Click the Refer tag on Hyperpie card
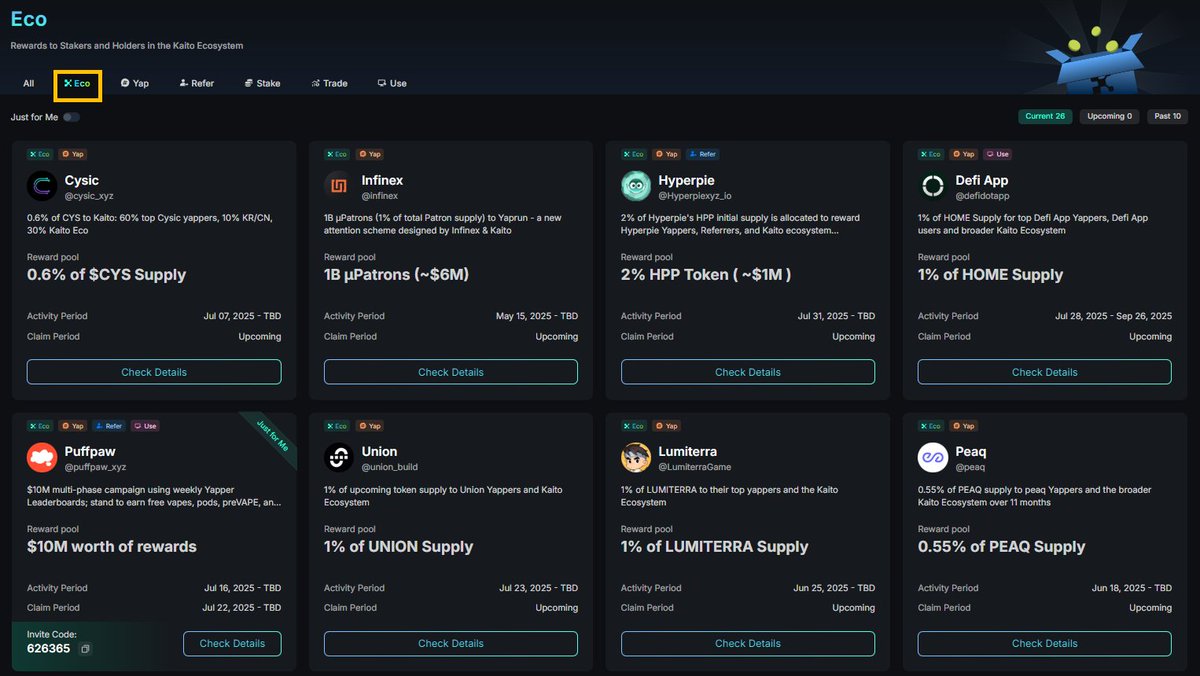Screen dimensions: 1200x676 pyautogui.click(x=702, y=155)
